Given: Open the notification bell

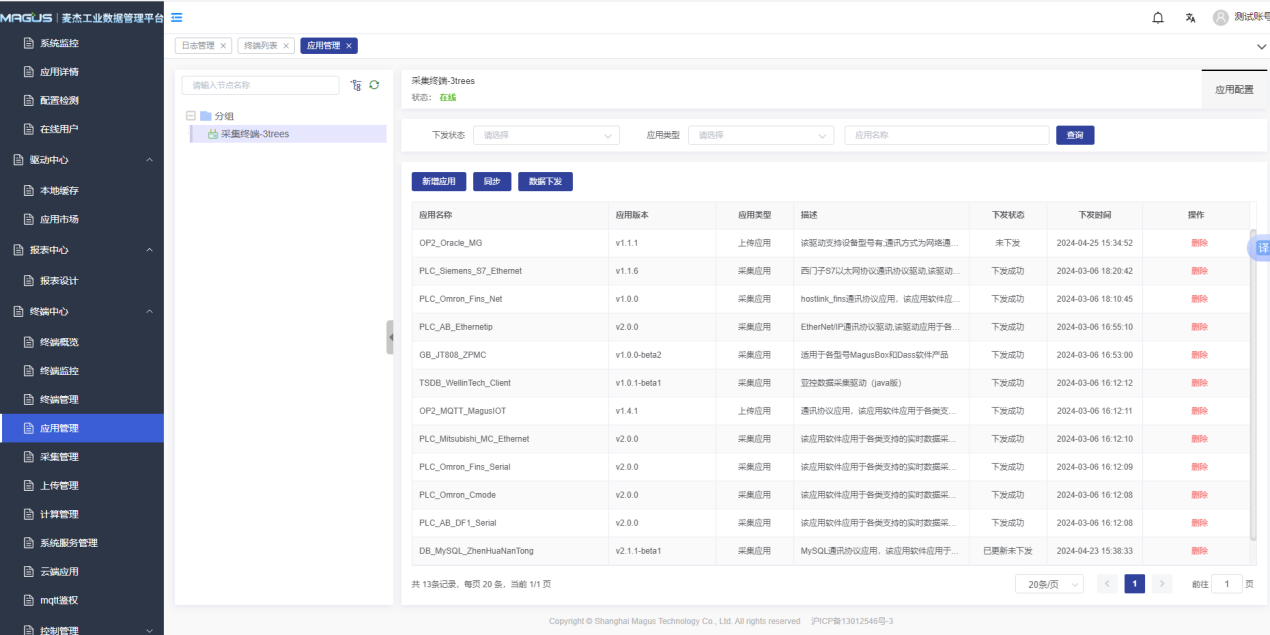Looking at the screenshot, I should (1158, 18).
